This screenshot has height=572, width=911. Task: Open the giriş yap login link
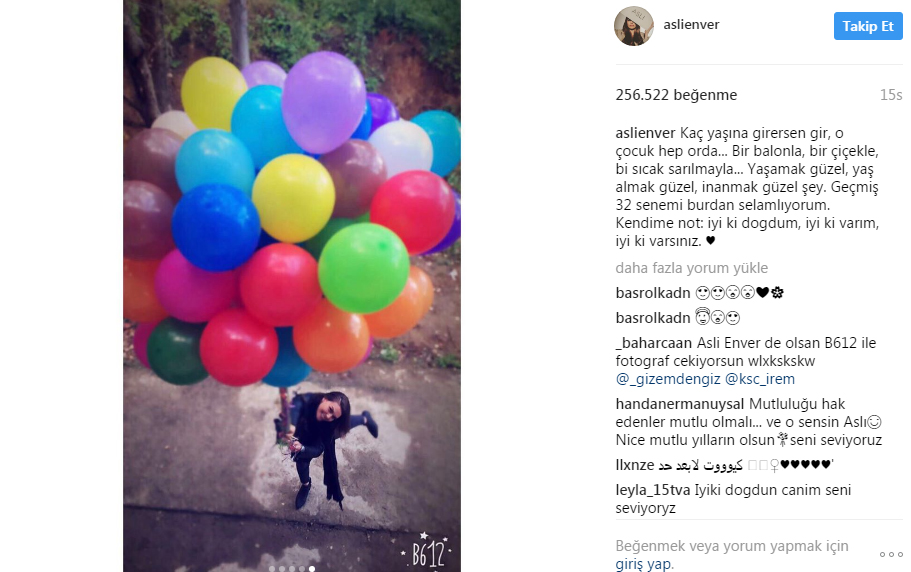[x=643, y=564]
